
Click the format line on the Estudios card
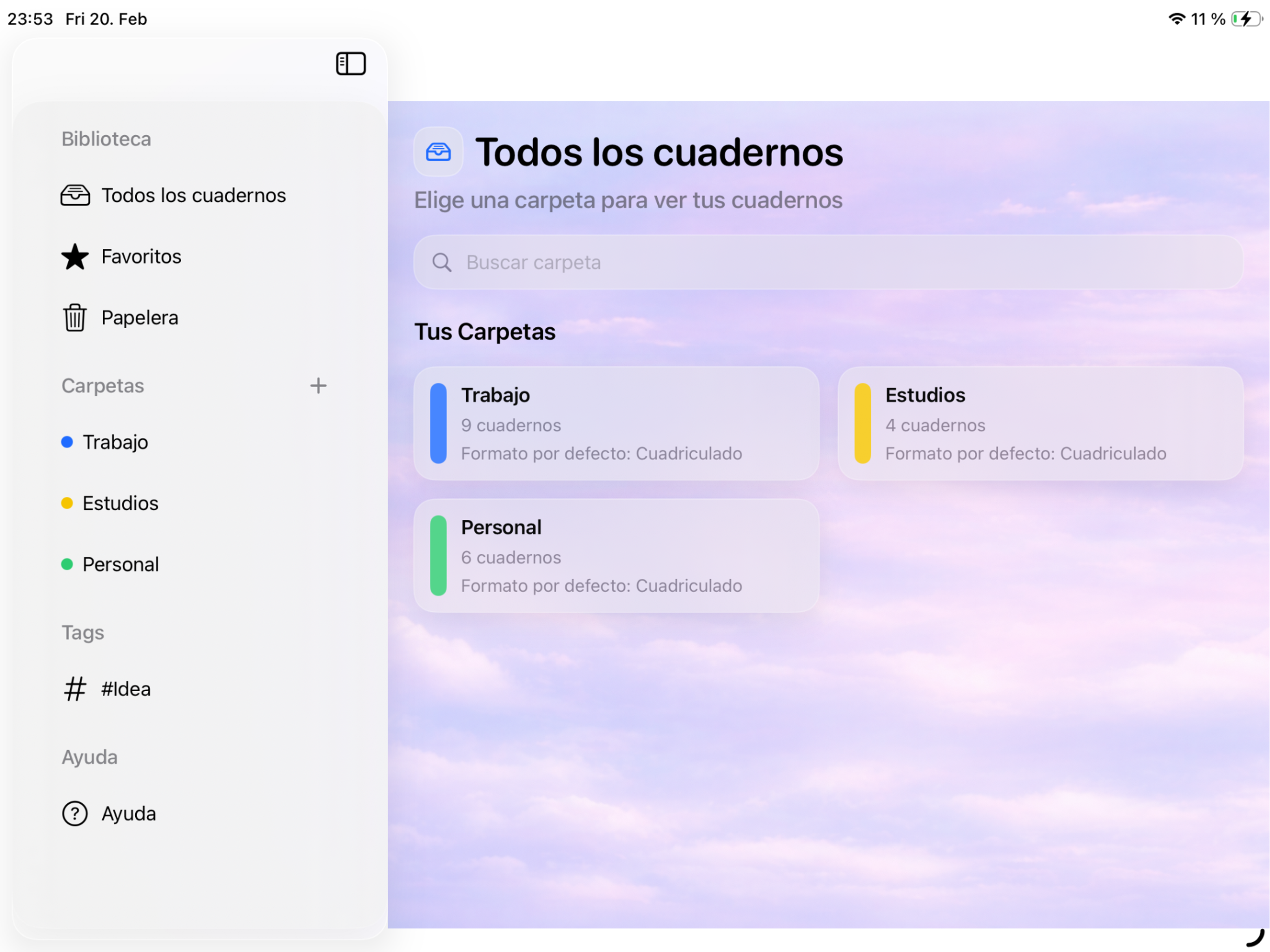[1025, 454]
